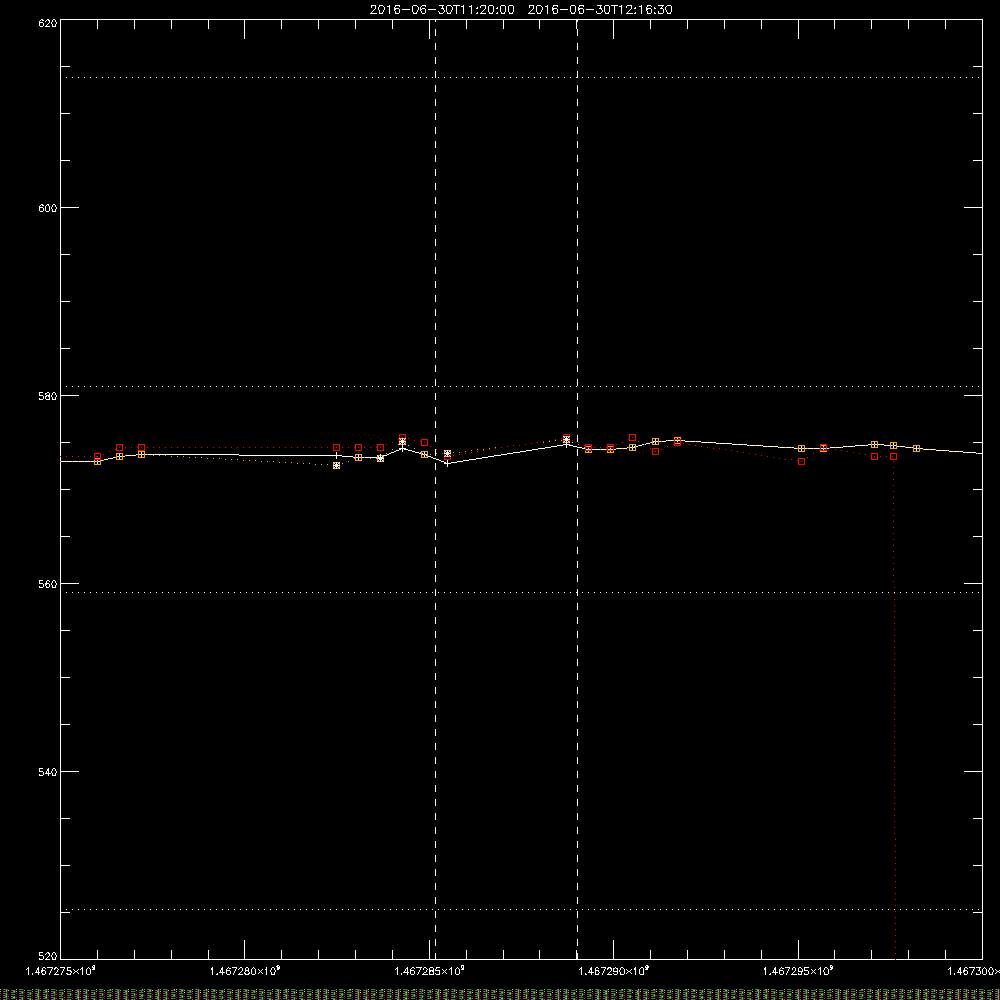The width and height of the screenshot is (1000, 1000).
Task: Click the dotted horizontal line near 581
Action: pyautogui.click(x=521, y=386)
